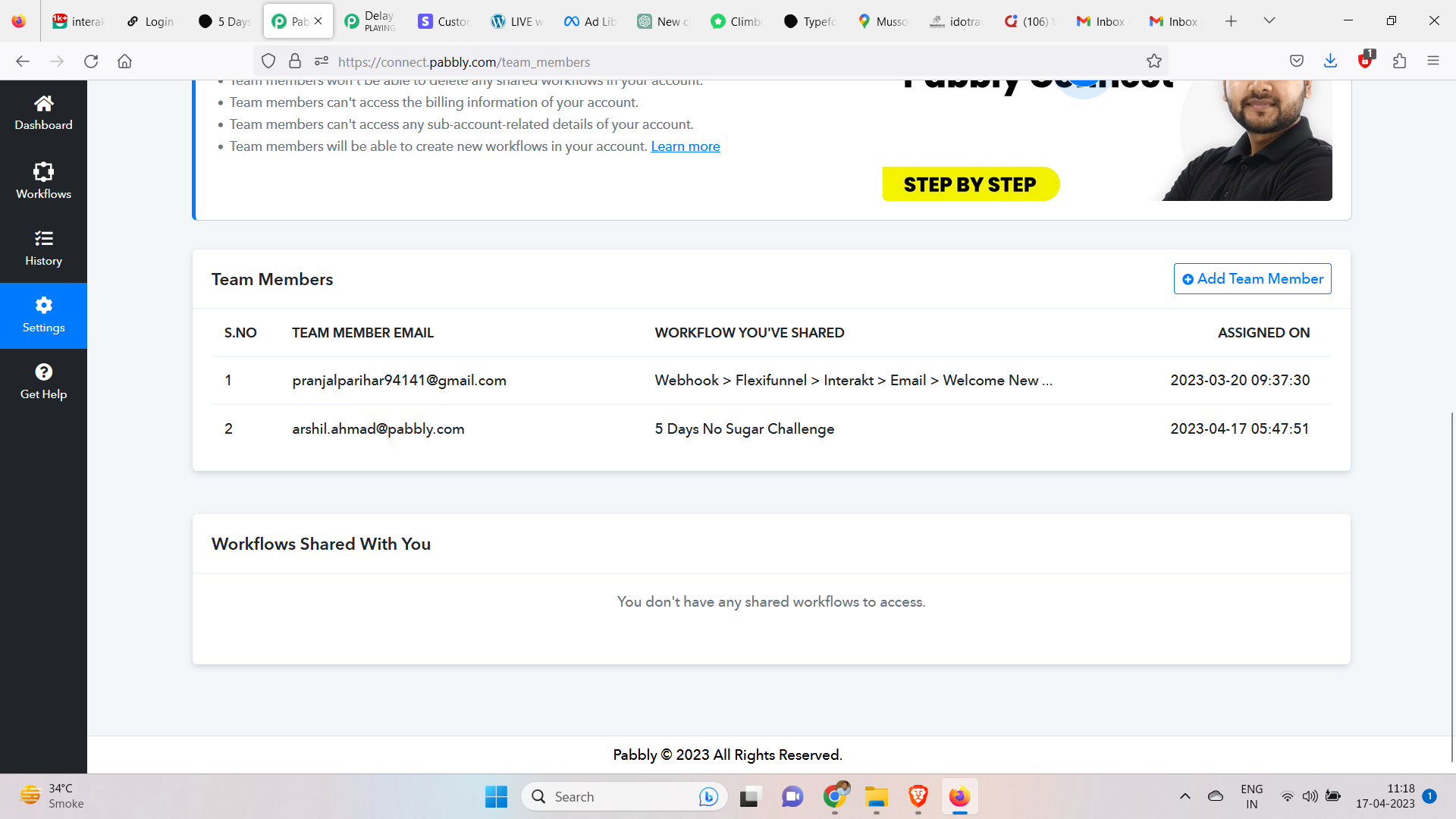Switch to the Delay PLAYING tab
The image size is (1456, 819).
[370, 21]
